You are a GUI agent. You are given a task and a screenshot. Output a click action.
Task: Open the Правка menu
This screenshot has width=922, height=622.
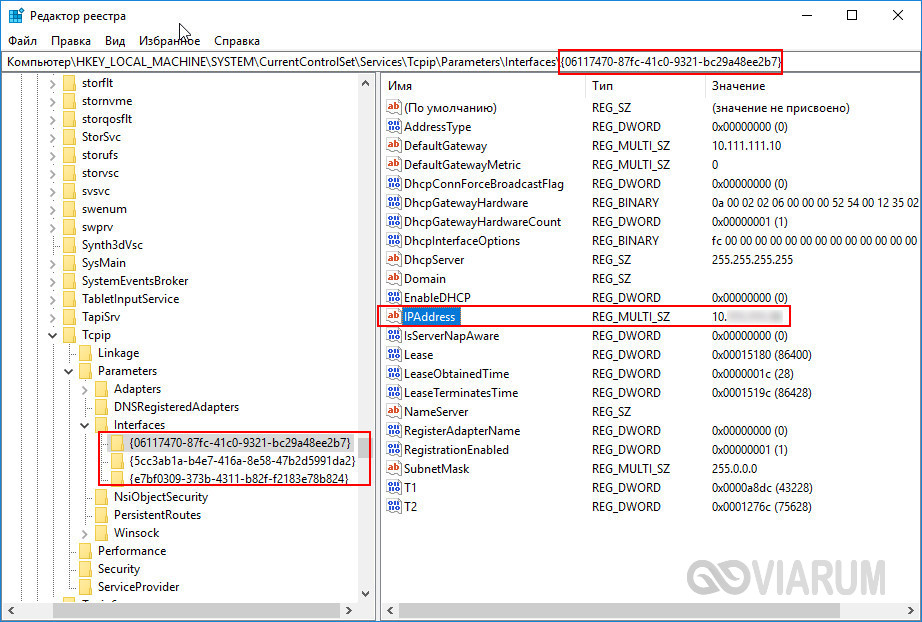[x=71, y=41]
